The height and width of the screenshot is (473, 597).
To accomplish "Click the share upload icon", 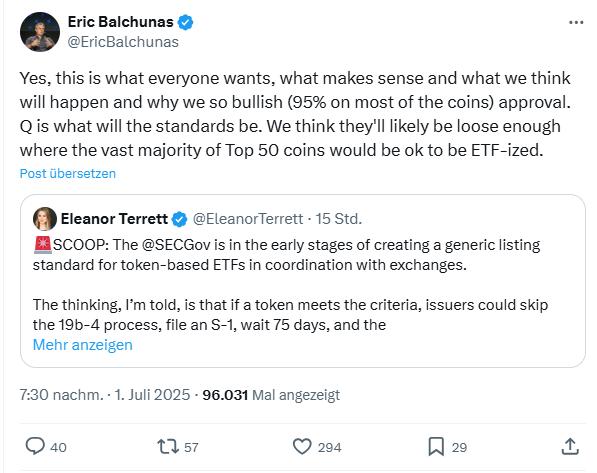I will click(x=570, y=446).
